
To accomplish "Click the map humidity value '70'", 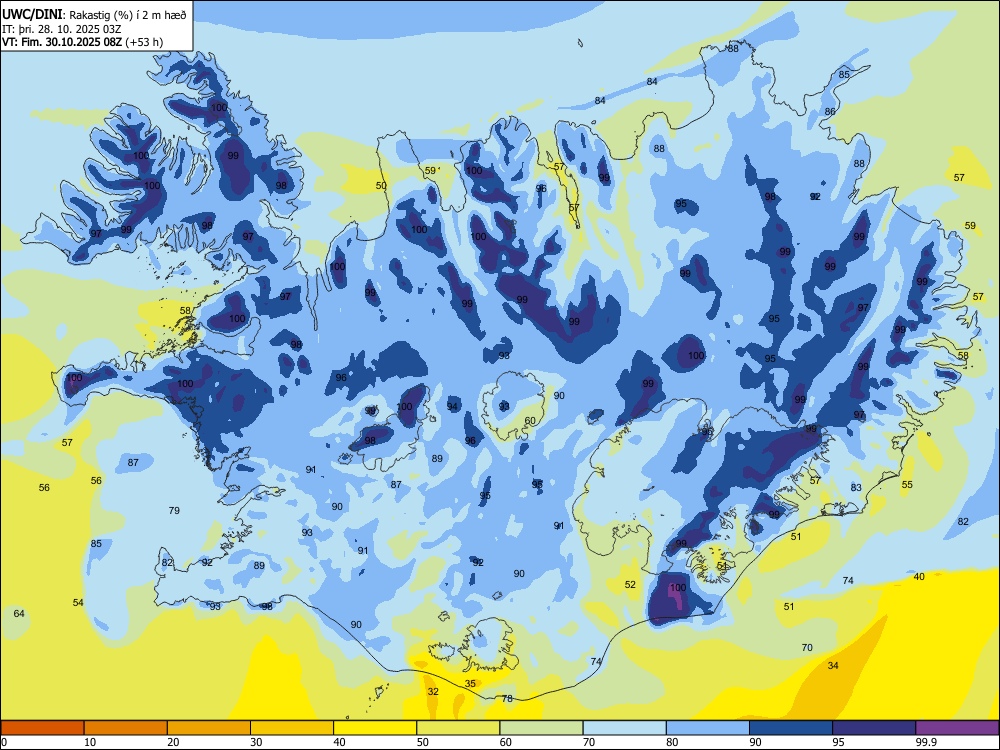I will point(807,647).
